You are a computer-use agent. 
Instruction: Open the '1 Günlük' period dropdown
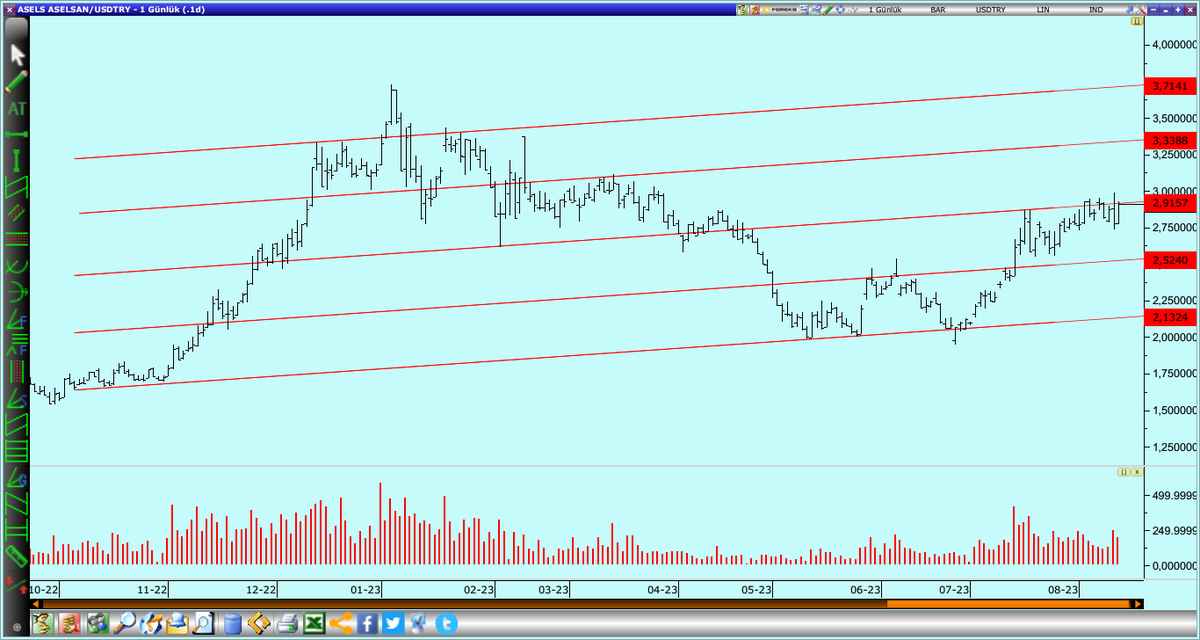click(885, 9)
